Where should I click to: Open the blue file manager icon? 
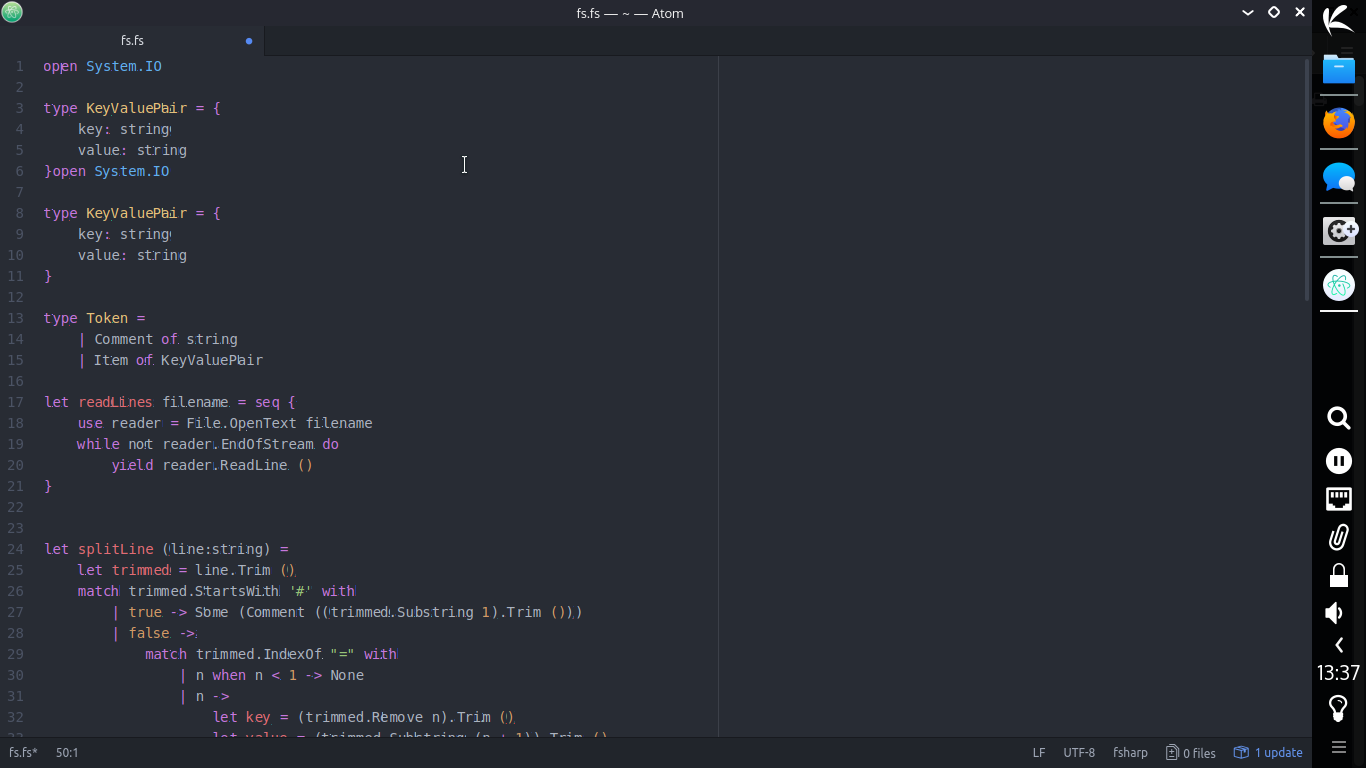[1338, 69]
